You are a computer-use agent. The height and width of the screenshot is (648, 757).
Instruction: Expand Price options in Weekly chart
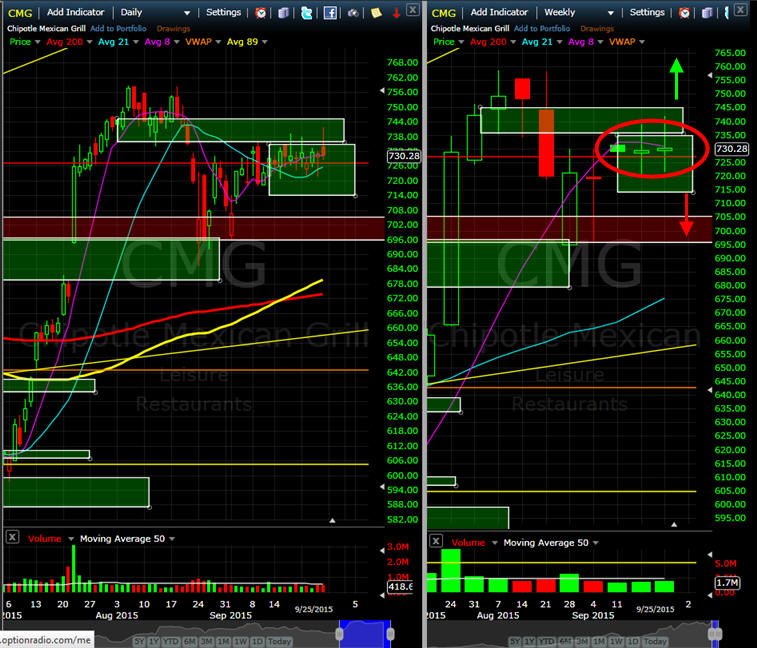pos(462,42)
